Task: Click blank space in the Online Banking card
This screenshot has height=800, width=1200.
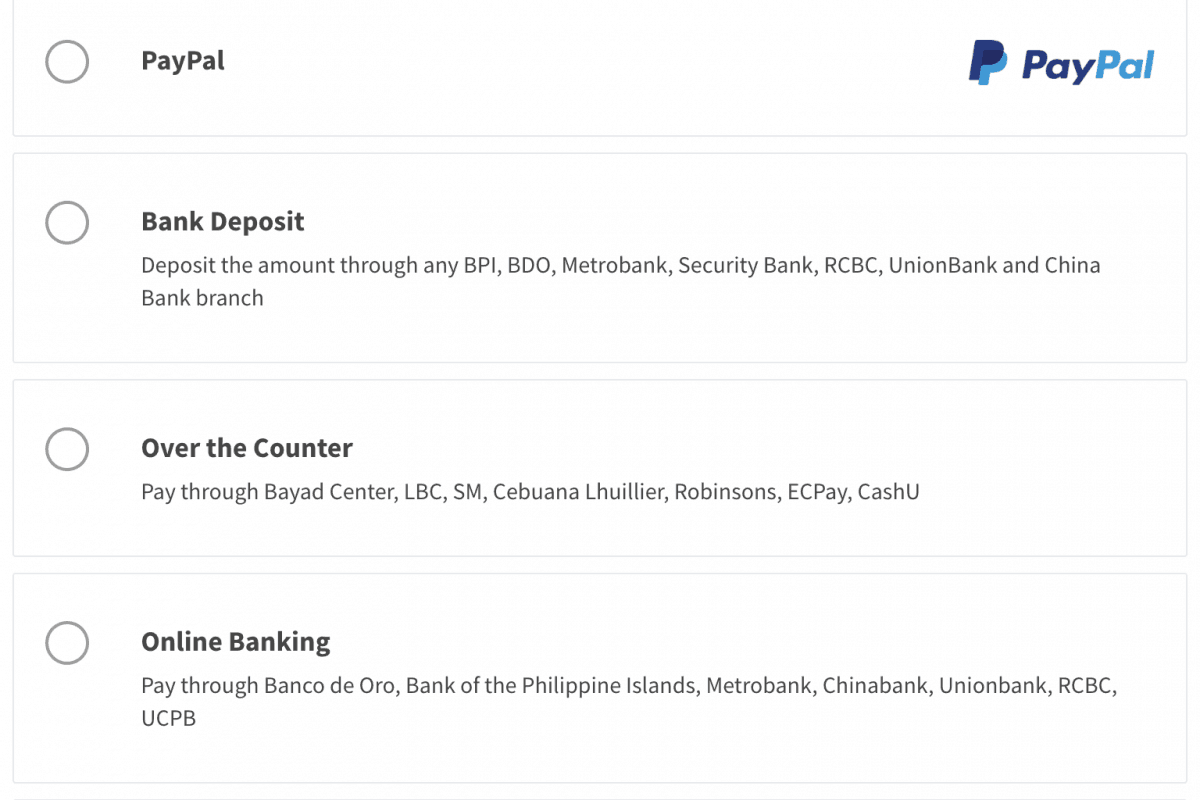Action: (700, 750)
